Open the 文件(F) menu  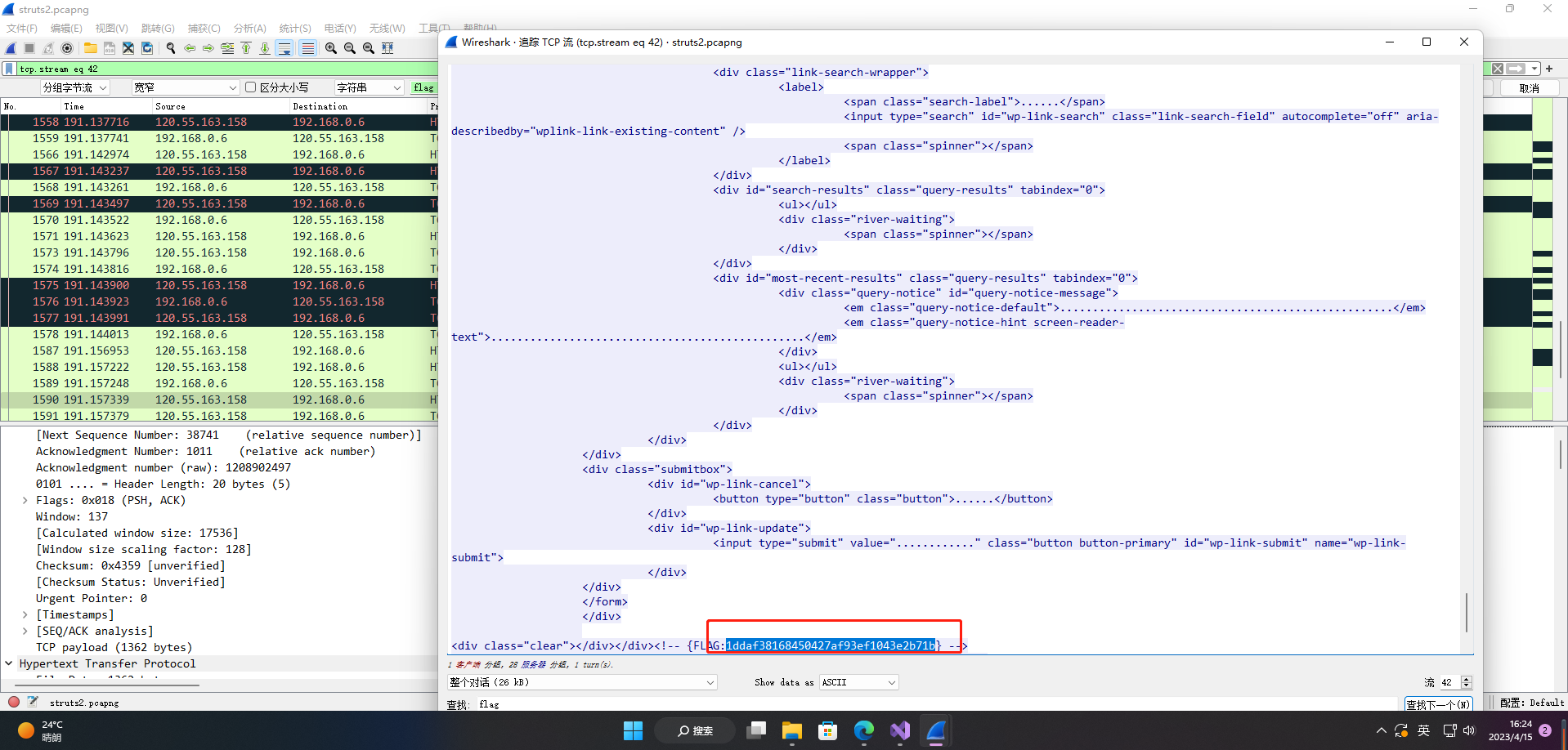click(22, 28)
